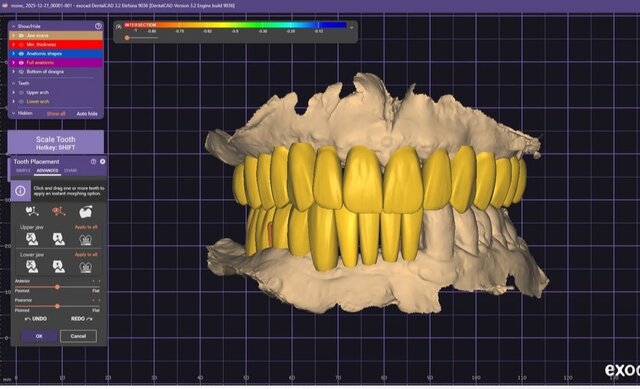Click the upper central incisor in viewport
Screen dimensions: 640x389
(x=362, y=180)
